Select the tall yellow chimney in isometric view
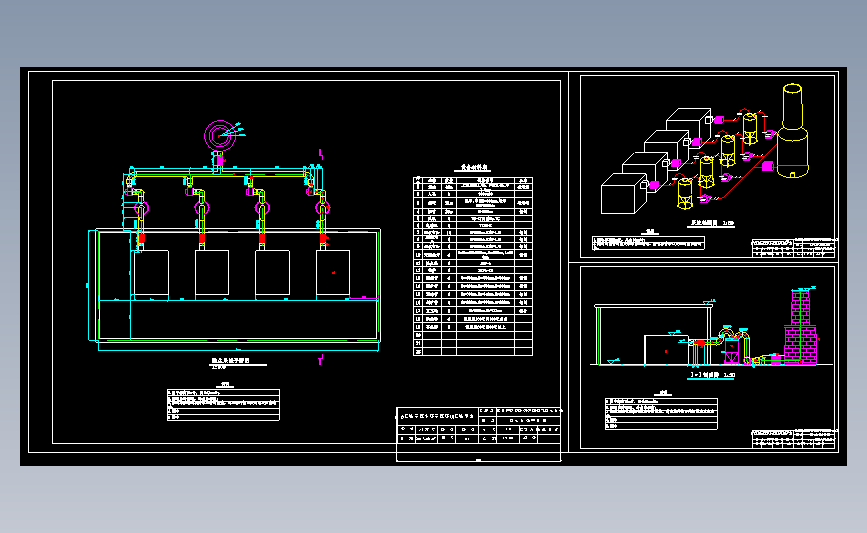The image size is (867, 533). [x=793, y=131]
